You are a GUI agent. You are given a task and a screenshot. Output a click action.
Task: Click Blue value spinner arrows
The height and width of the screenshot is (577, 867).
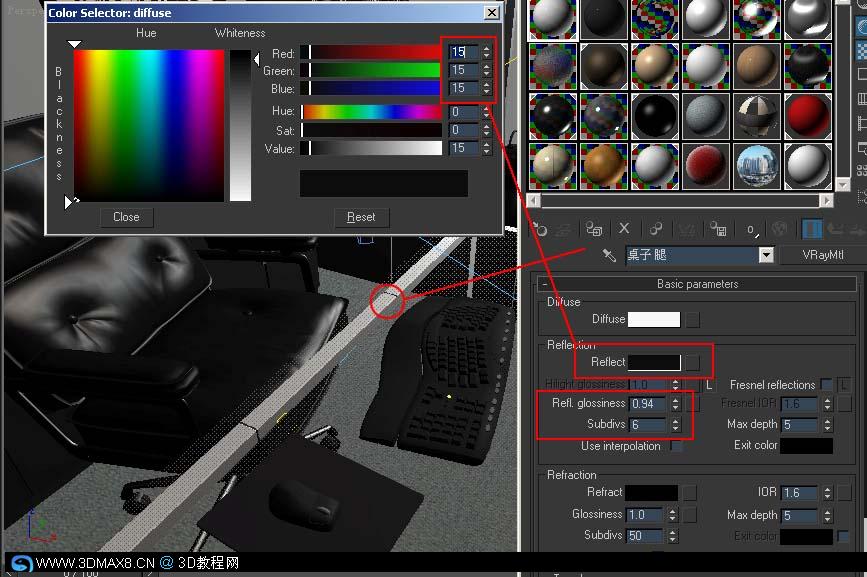click(x=486, y=88)
